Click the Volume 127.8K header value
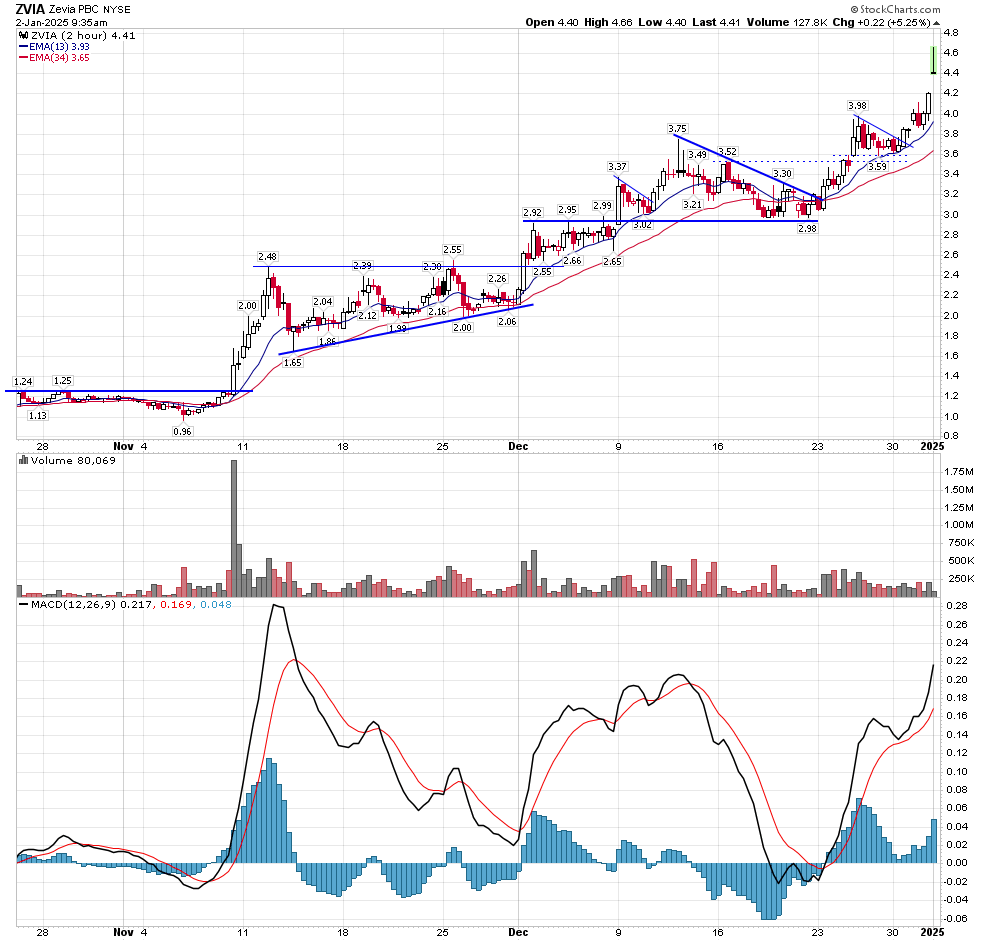Image resolution: width=990 pixels, height=941 pixels. (x=806, y=22)
